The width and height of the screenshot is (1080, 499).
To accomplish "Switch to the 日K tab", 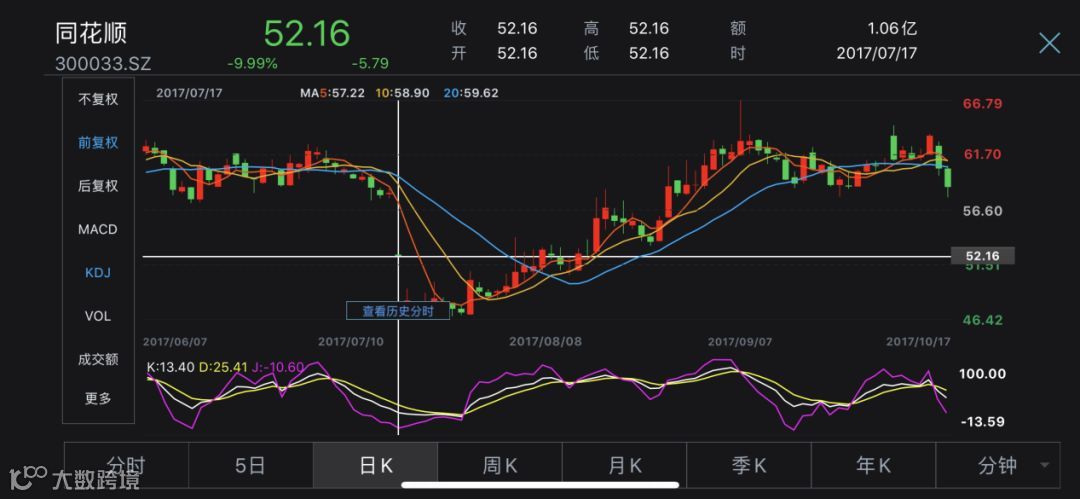I will pos(375,466).
